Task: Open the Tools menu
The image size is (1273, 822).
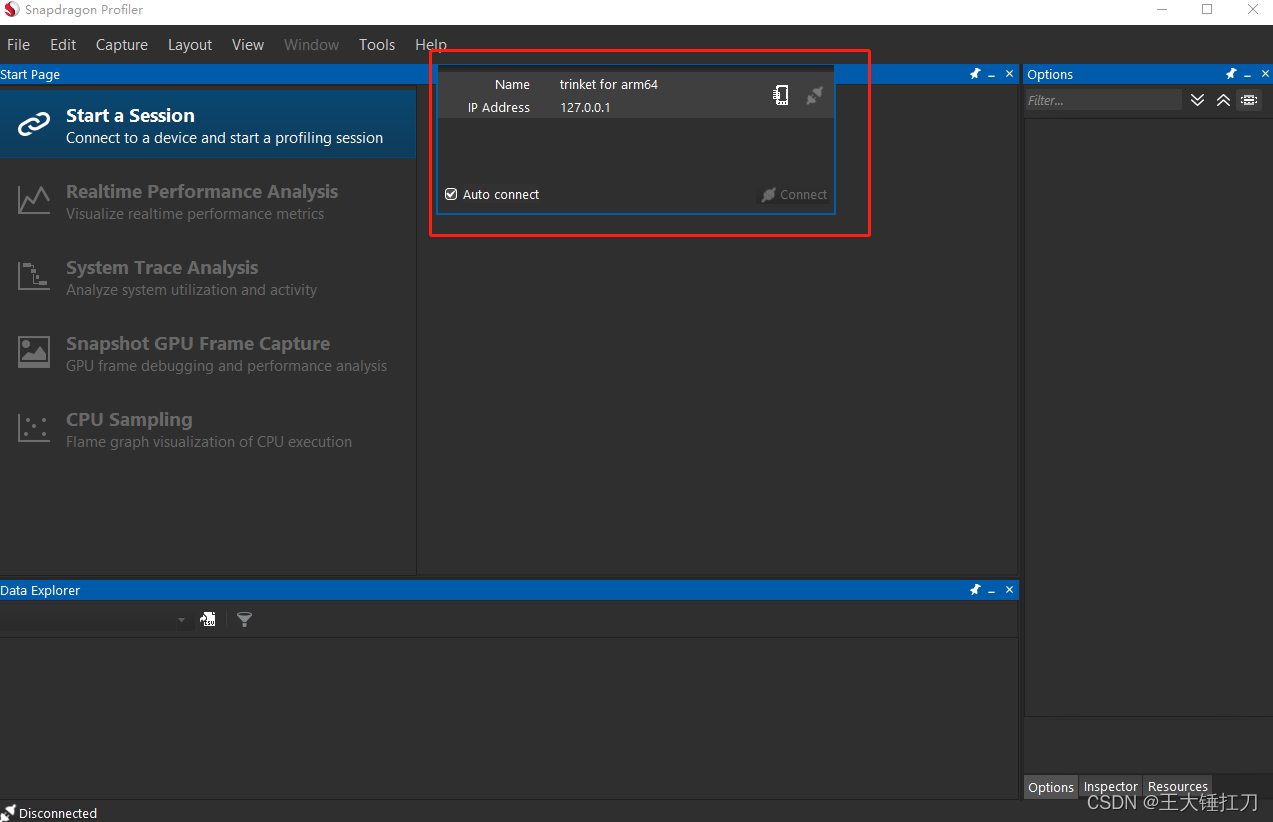Action: coord(377,45)
